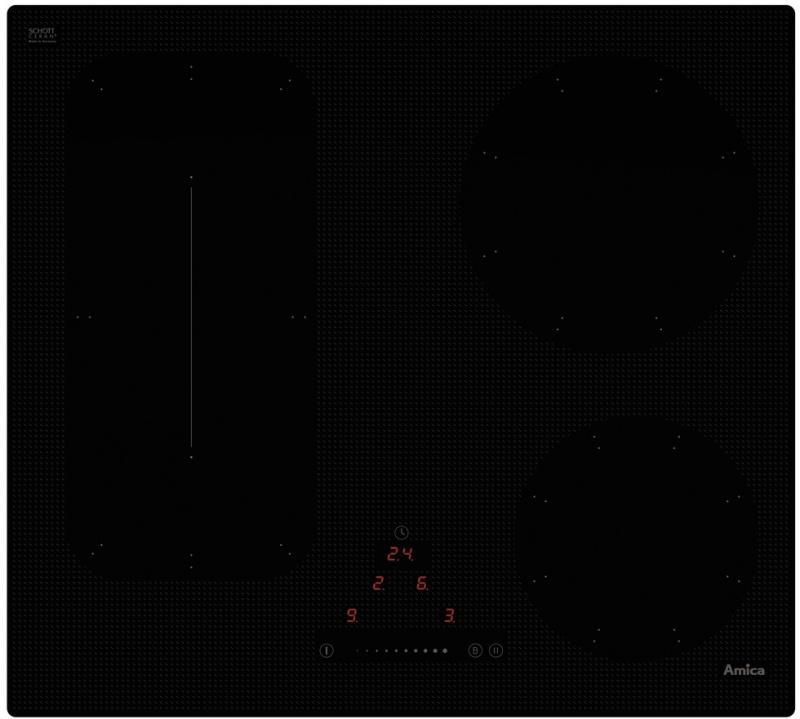Select the zone showing power level 6

click(x=422, y=584)
